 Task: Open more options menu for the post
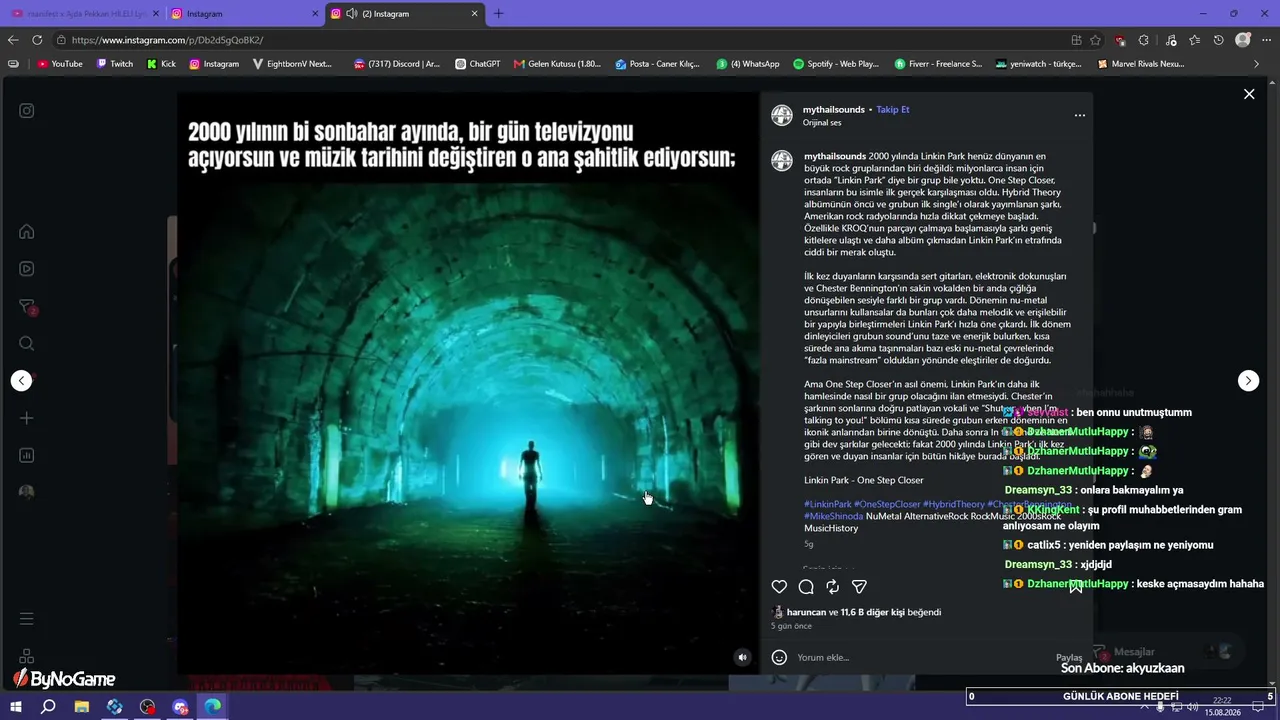(1079, 115)
